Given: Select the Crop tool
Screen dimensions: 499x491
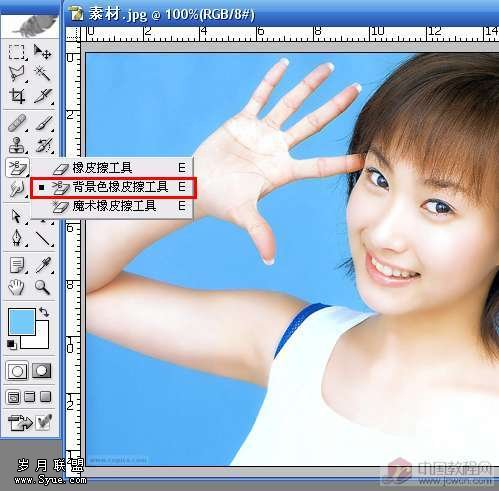Looking at the screenshot, I should click(17, 96).
